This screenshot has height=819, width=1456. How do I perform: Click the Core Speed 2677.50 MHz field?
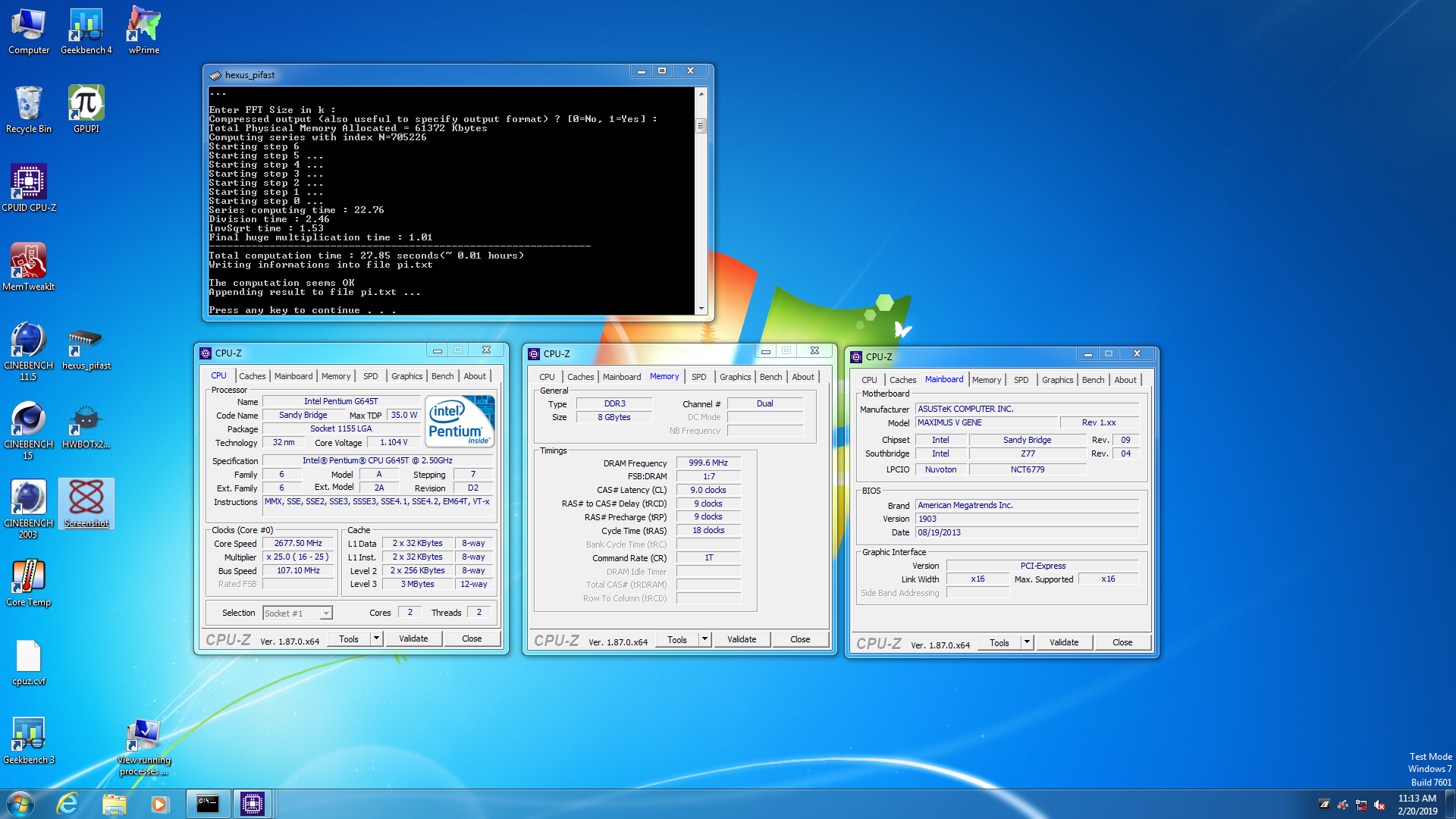(298, 543)
